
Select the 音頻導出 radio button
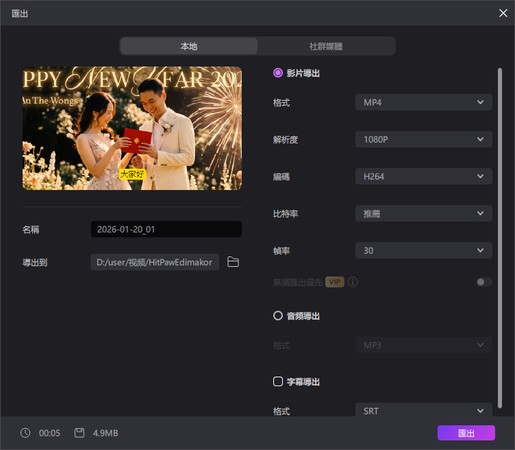pyautogui.click(x=278, y=316)
